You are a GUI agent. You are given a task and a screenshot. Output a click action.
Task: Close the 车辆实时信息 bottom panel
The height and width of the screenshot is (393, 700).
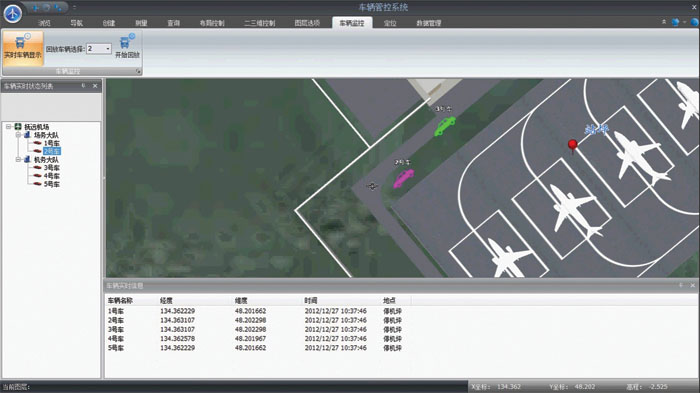(x=692, y=285)
